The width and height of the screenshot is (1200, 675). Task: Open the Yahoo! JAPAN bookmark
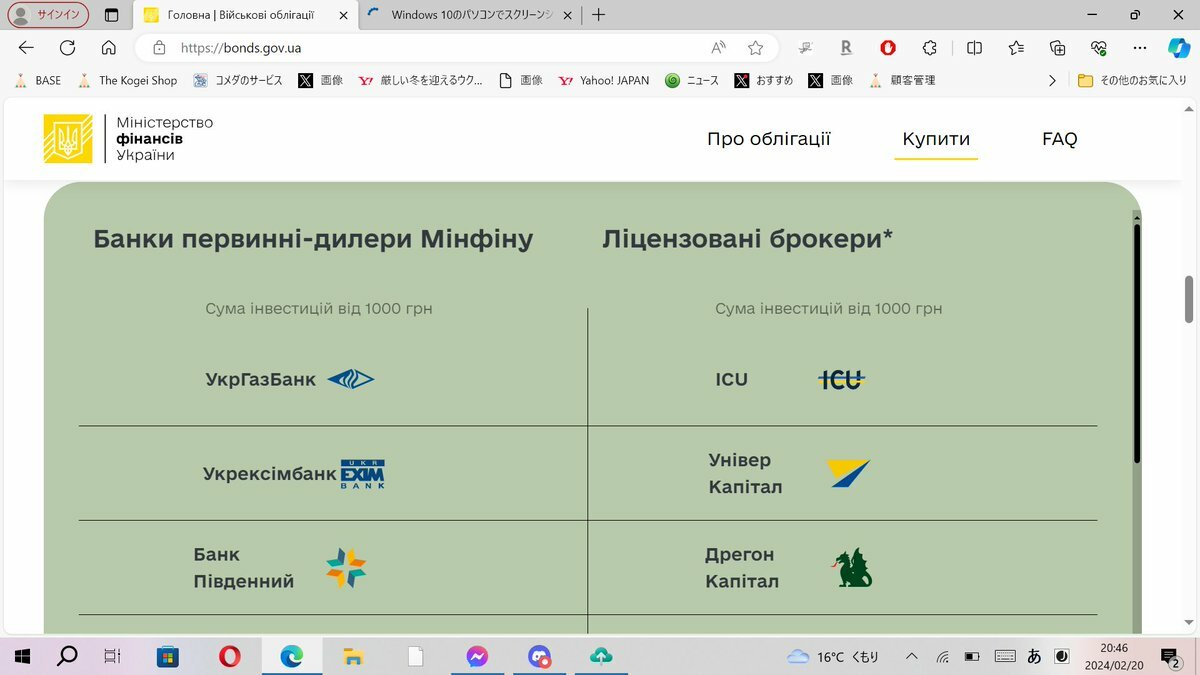pyautogui.click(x=604, y=80)
